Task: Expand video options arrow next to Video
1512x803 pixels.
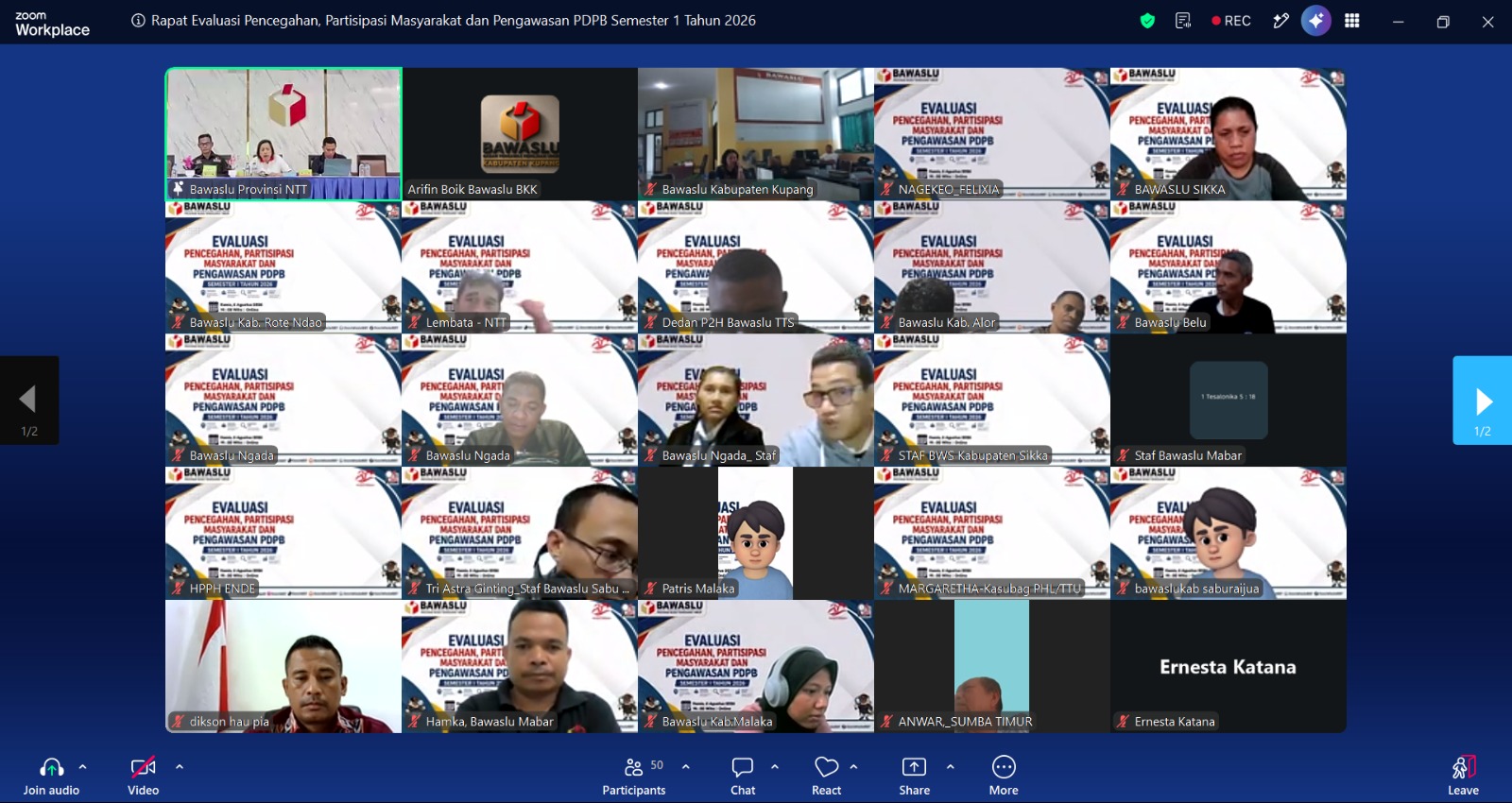Action: 180,767
